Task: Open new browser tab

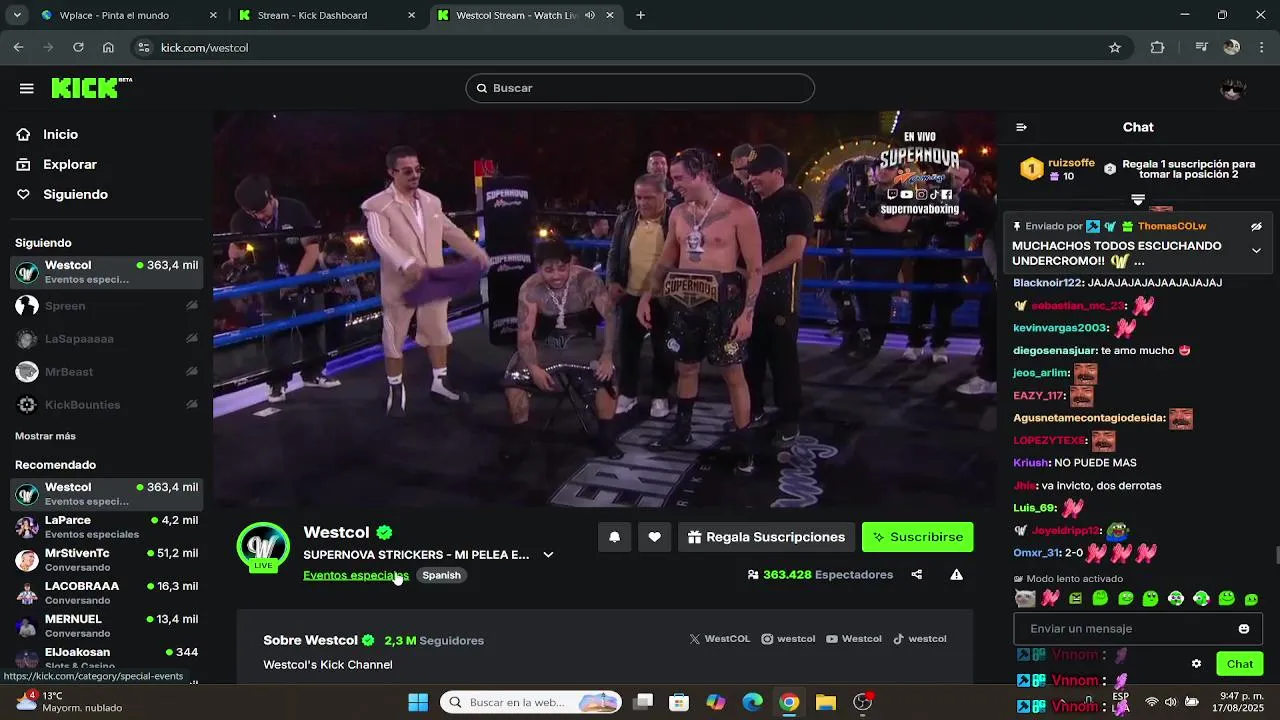Action: [x=640, y=15]
